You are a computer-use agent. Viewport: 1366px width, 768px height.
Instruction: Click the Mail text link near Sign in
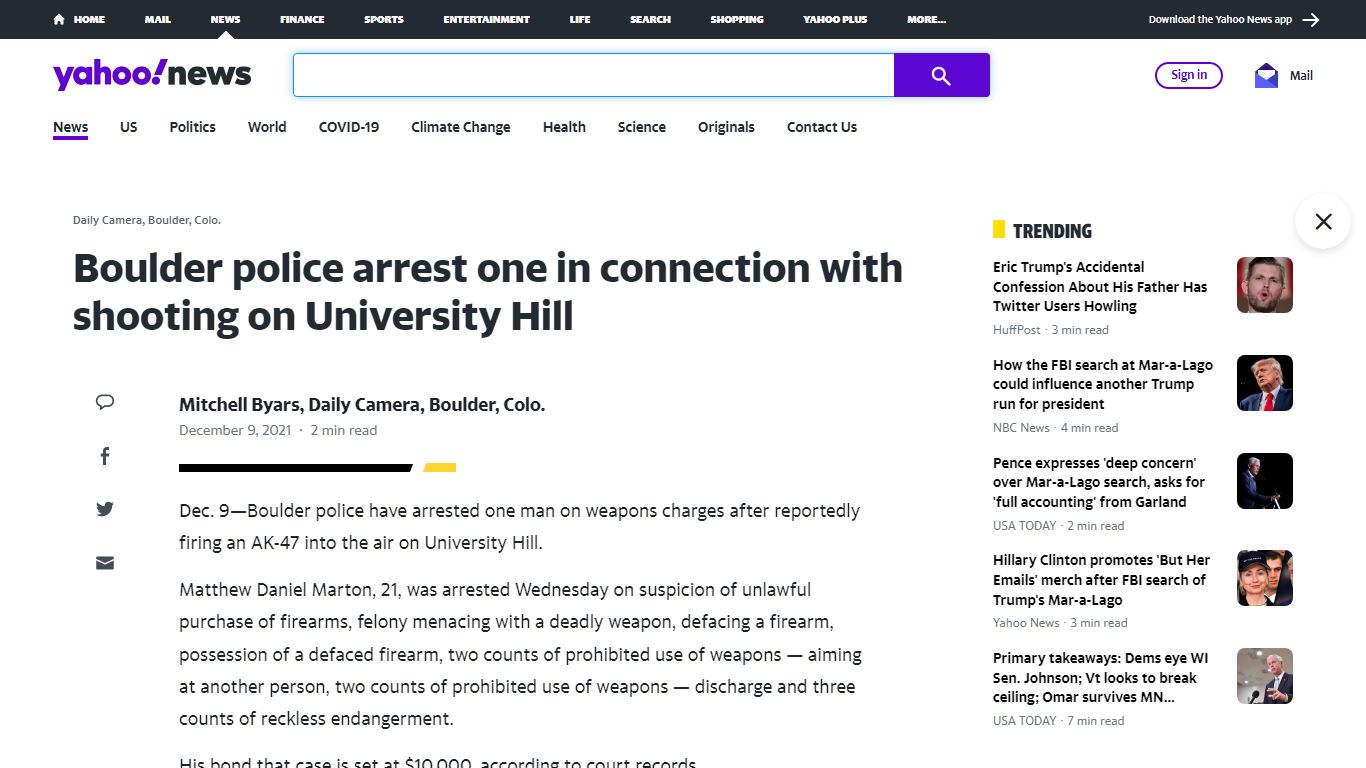pos(1301,75)
